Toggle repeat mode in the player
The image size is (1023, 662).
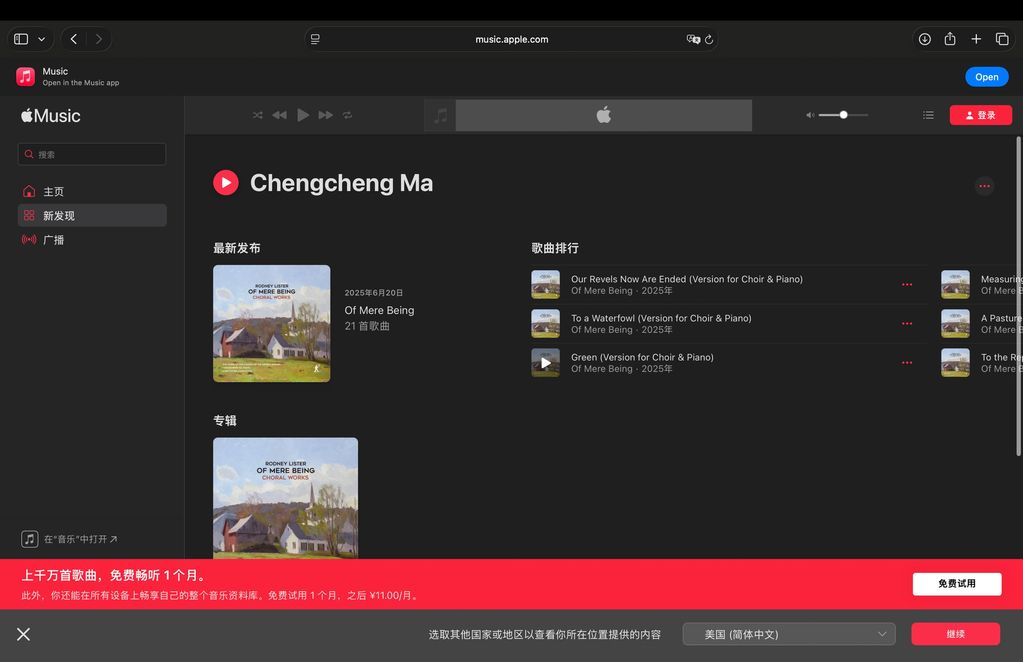click(x=348, y=115)
